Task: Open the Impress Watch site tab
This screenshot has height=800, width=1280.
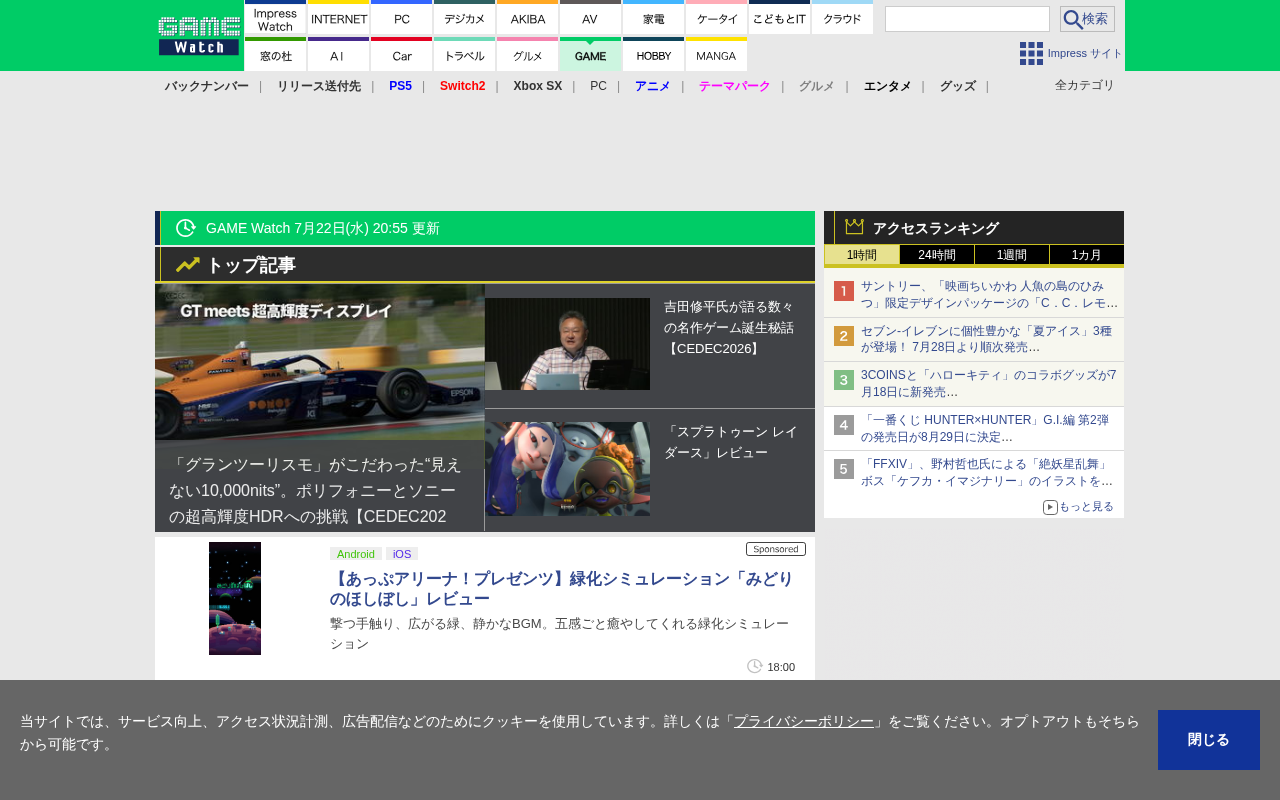Action: [275, 17]
